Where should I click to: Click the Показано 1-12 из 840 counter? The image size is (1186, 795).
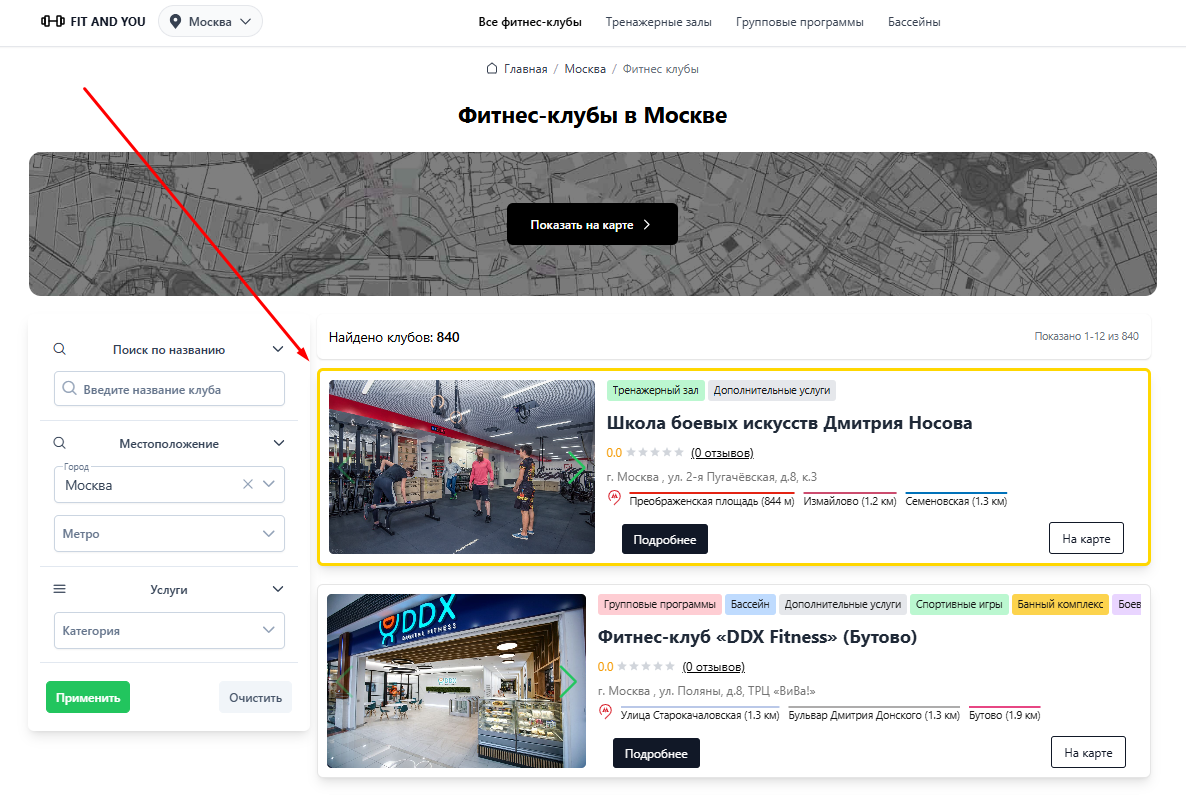[x=1086, y=336]
